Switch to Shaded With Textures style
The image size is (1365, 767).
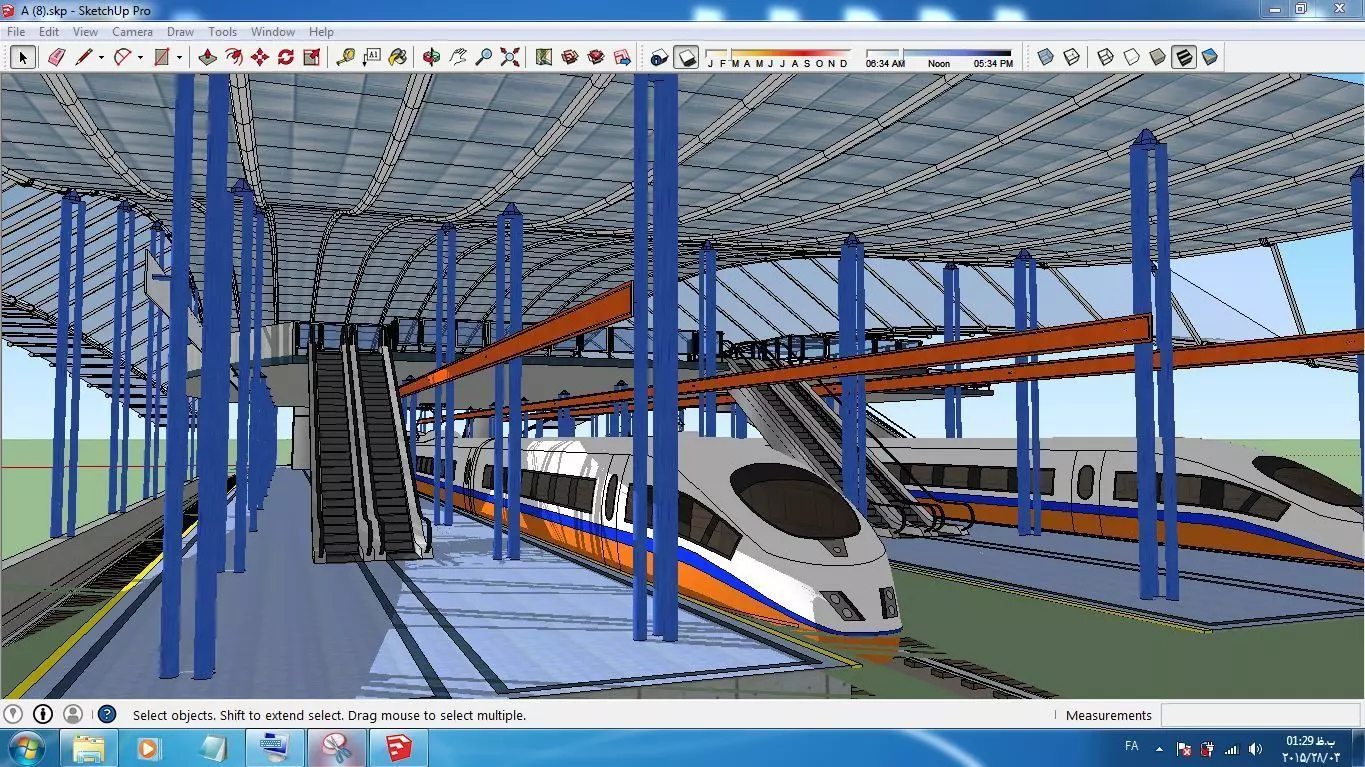coord(1184,57)
